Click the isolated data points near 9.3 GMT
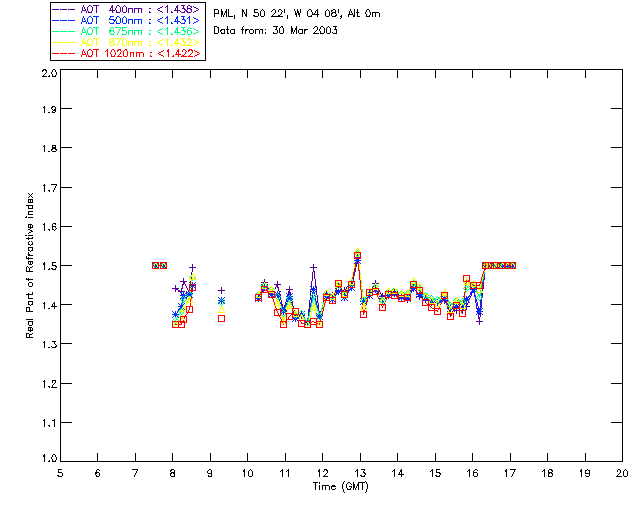 click(x=221, y=301)
